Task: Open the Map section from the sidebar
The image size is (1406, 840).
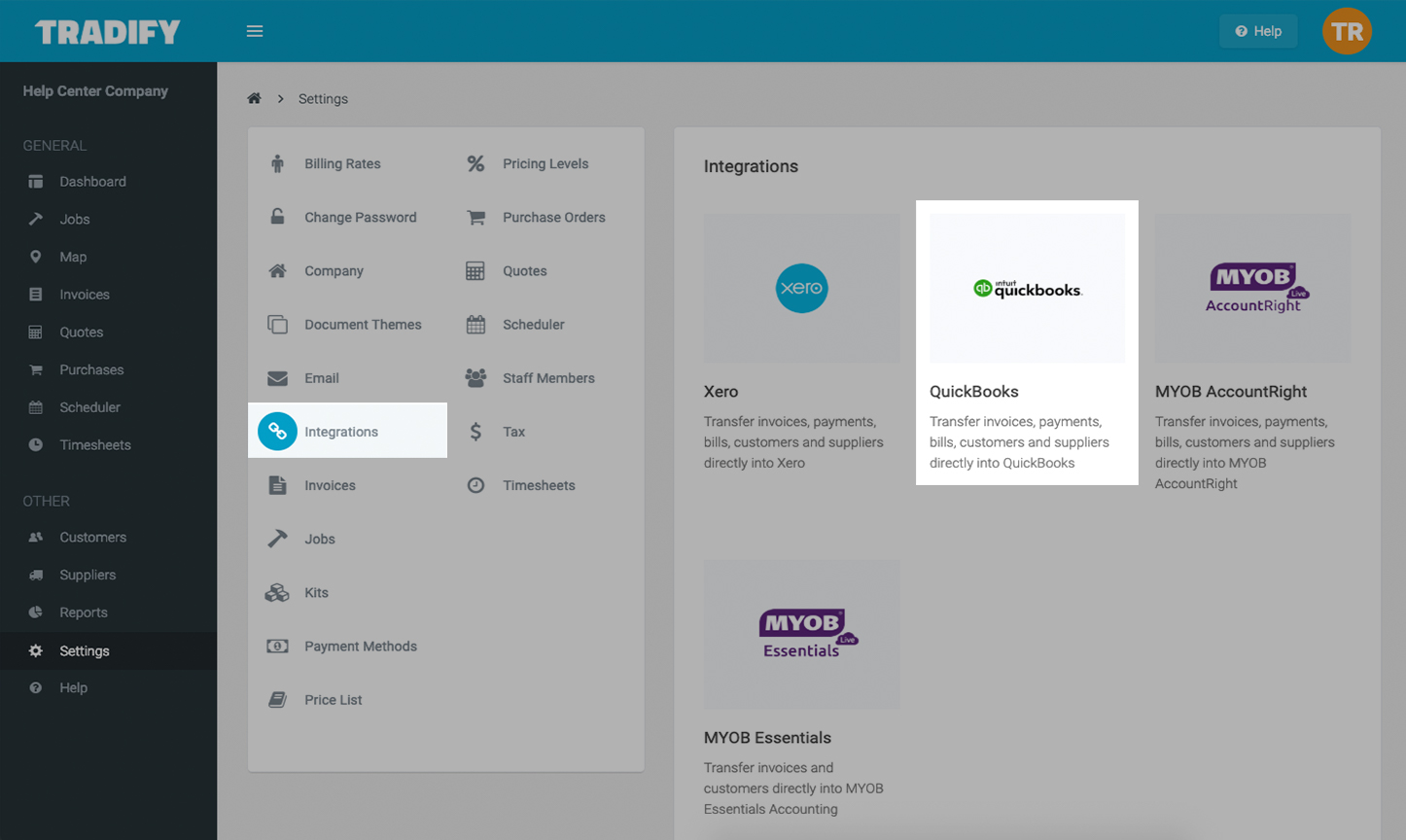Action: coord(35,257)
